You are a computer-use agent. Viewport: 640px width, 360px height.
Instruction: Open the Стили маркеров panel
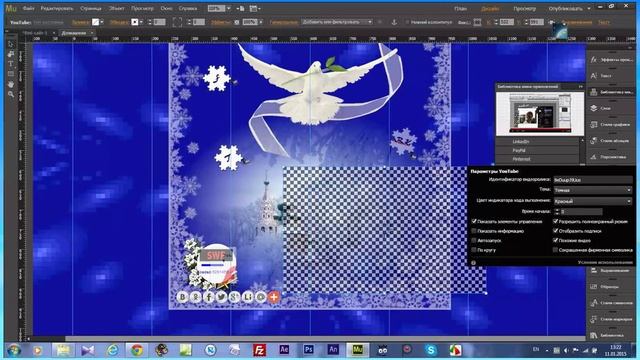click(611, 319)
